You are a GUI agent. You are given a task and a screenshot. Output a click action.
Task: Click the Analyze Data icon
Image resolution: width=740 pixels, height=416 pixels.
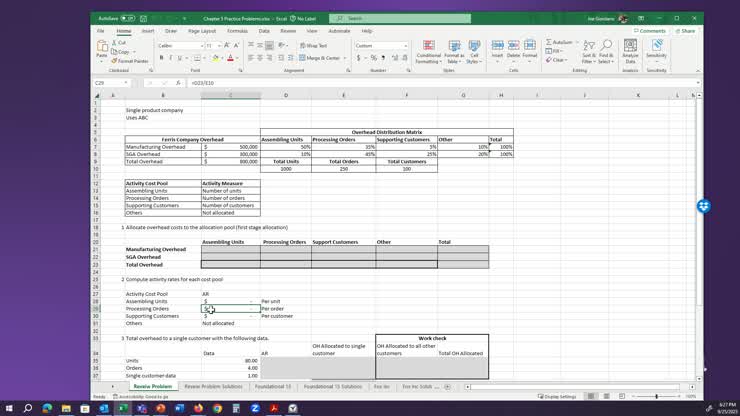(630, 52)
